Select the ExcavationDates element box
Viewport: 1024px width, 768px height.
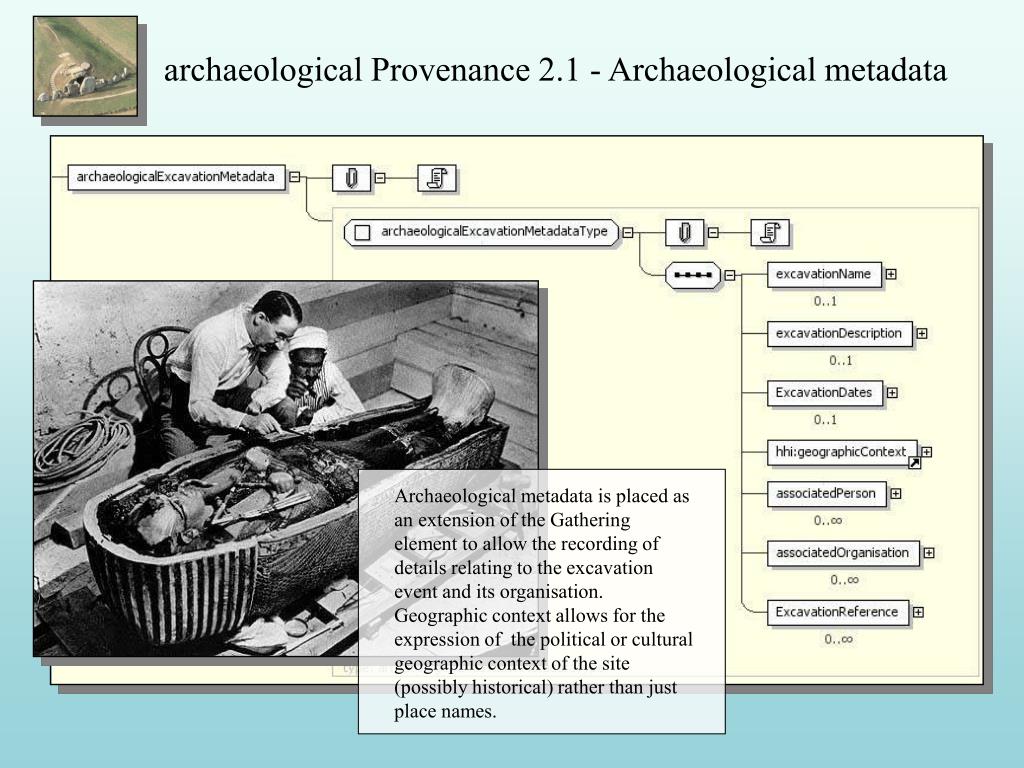coord(825,392)
